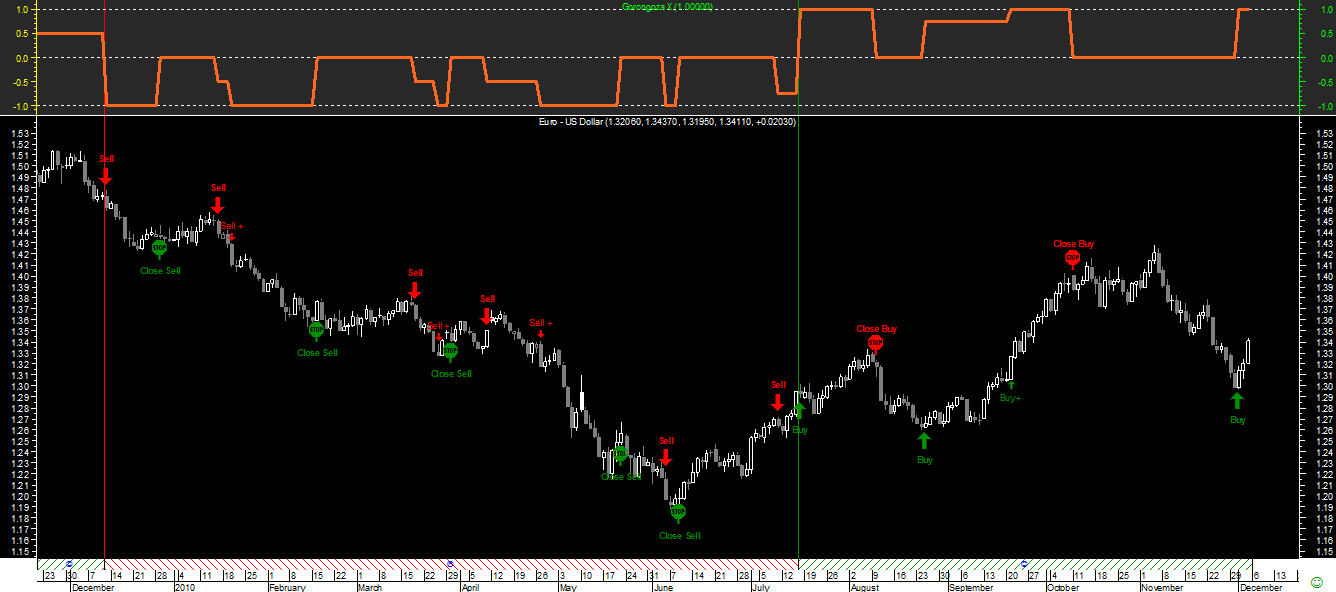Select the Euro - US Dollar chart title
The height and width of the screenshot is (592, 1336).
[667, 122]
